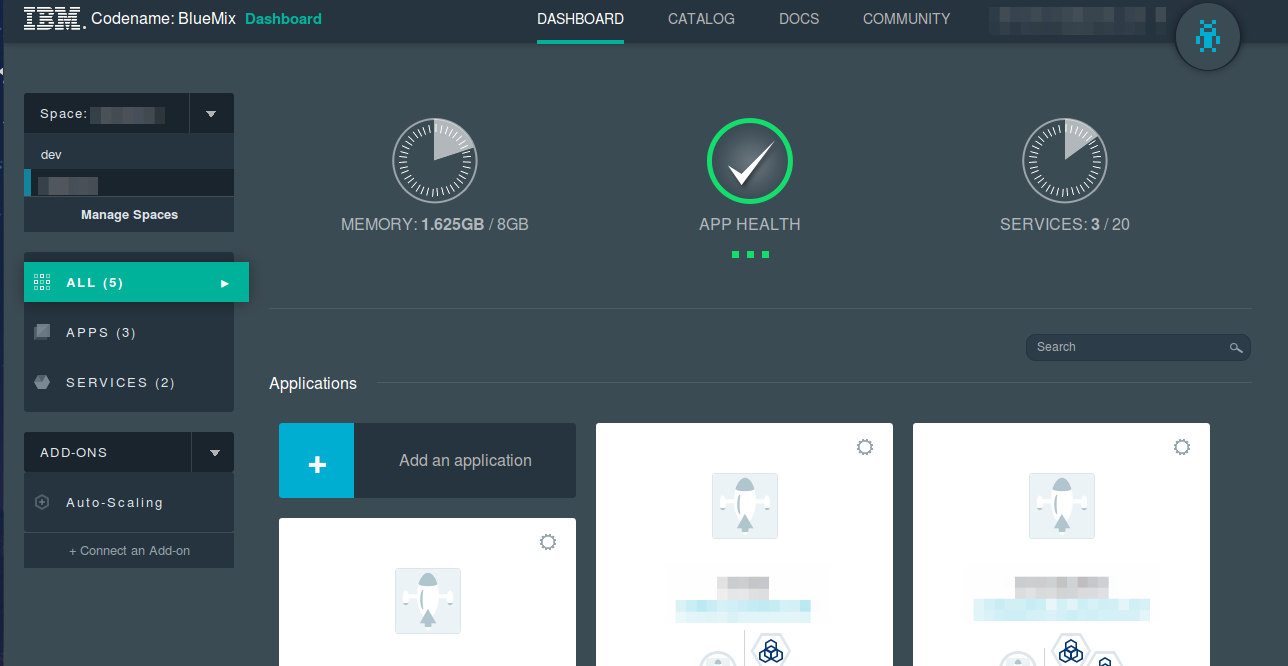
Task: Open settings gear on right application card
Action: point(1182,447)
